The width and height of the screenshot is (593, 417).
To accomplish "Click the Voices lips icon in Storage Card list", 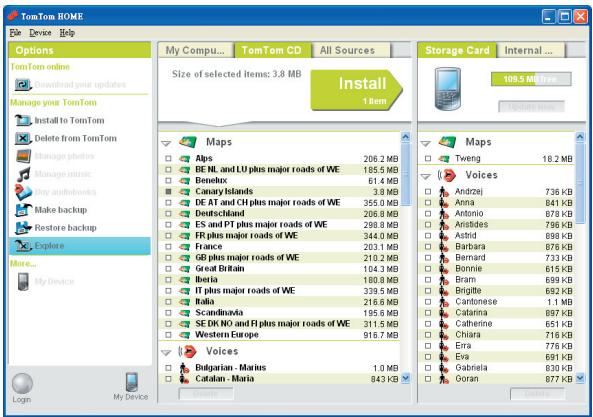I will tap(447, 175).
